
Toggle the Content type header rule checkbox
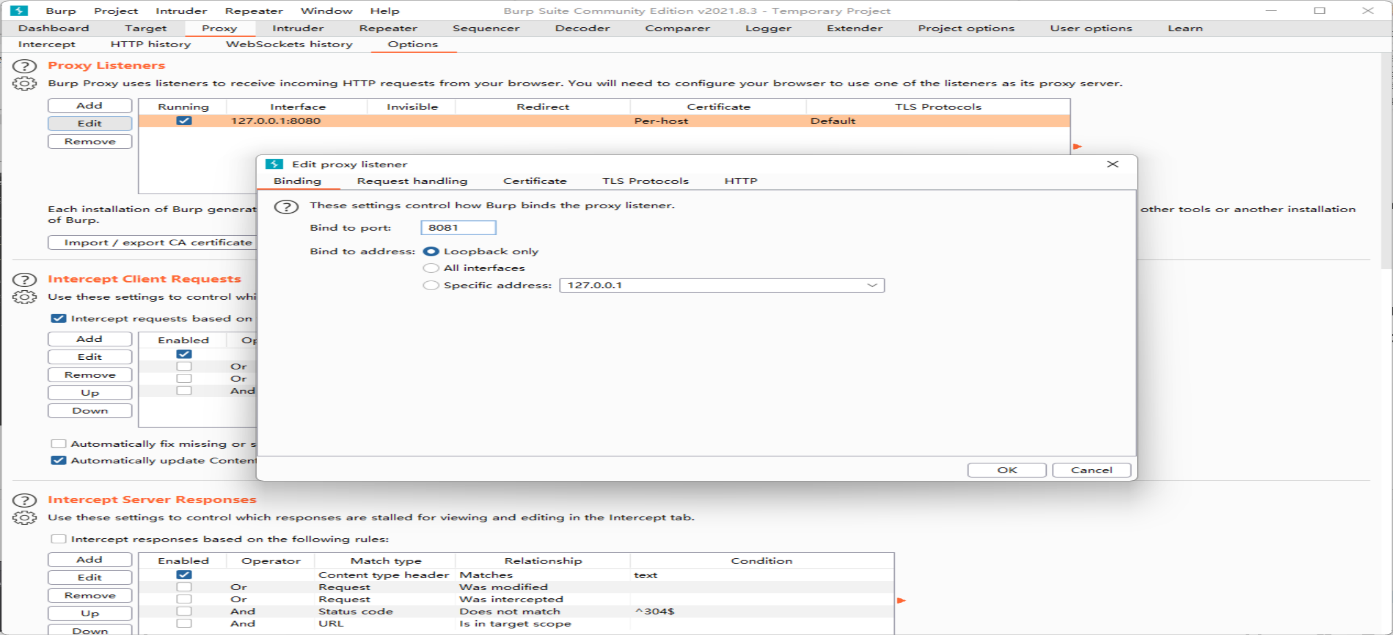(184, 575)
